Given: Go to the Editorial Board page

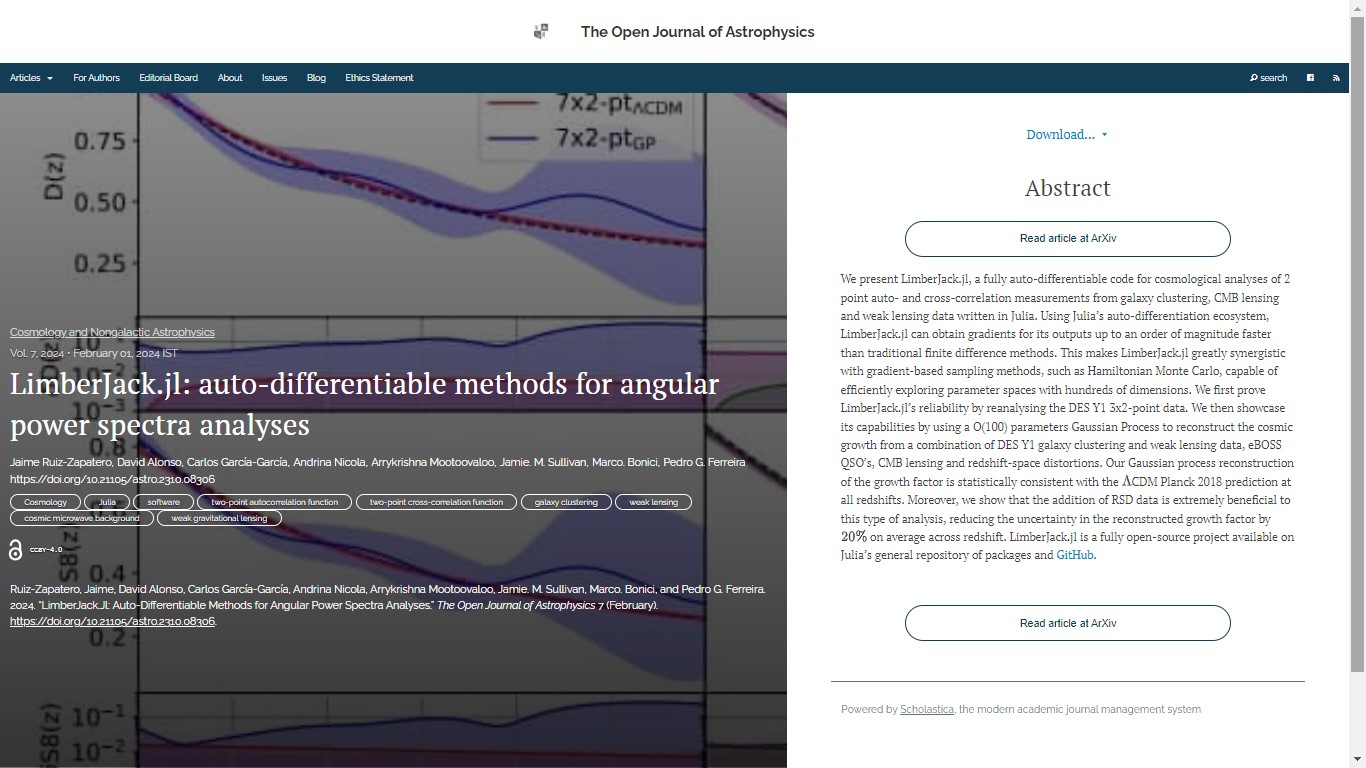Looking at the screenshot, I should click(x=168, y=78).
